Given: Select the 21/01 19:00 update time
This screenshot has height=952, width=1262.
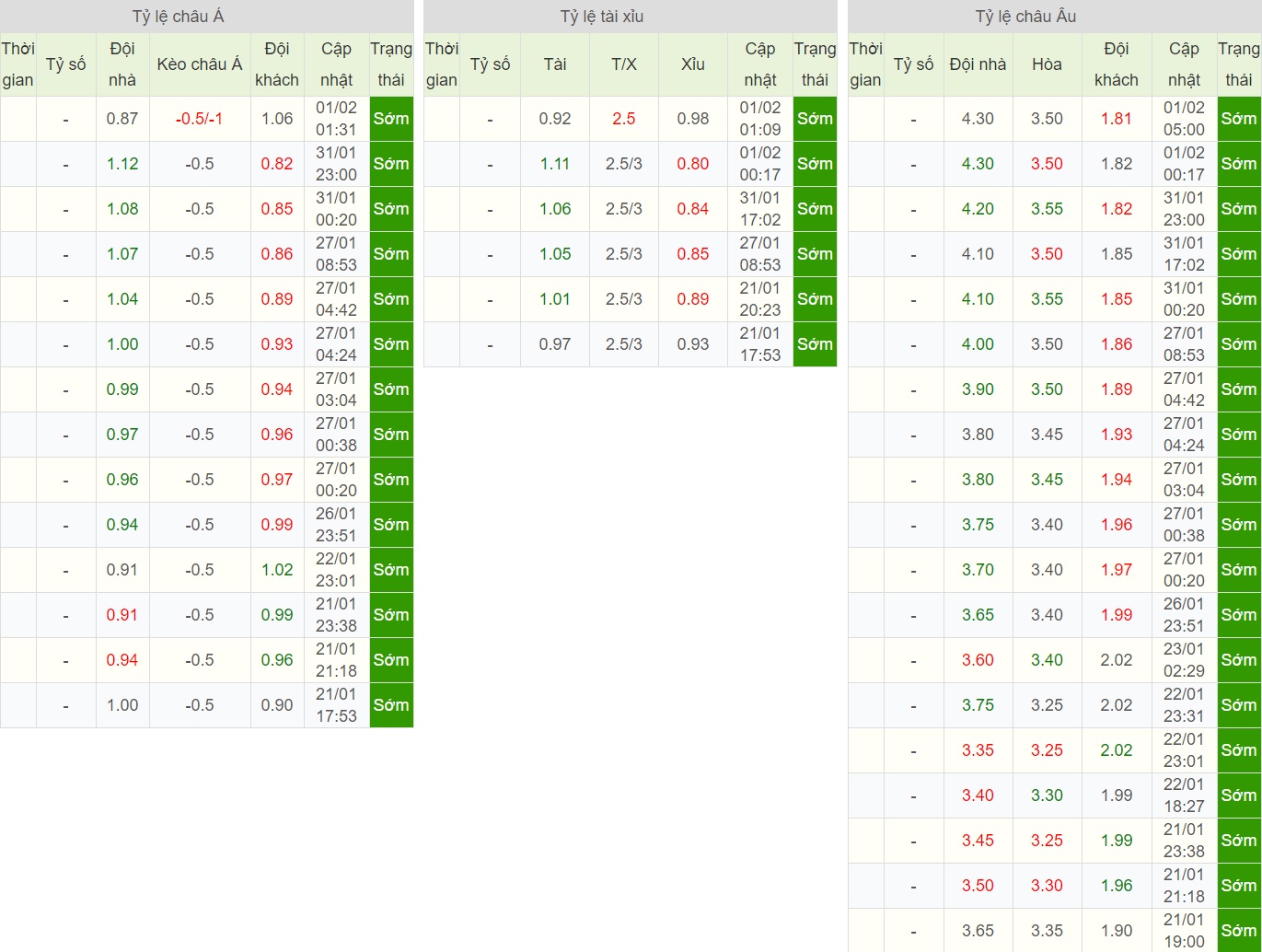Looking at the screenshot, I should click(1184, 931).
